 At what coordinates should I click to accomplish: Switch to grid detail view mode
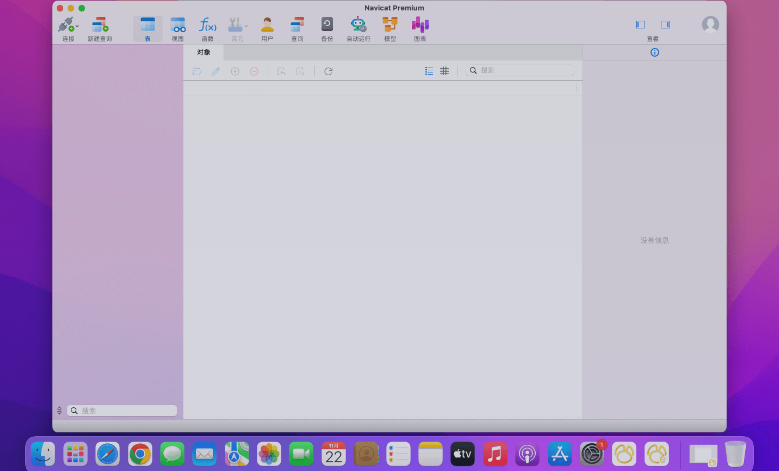(445, 71)
